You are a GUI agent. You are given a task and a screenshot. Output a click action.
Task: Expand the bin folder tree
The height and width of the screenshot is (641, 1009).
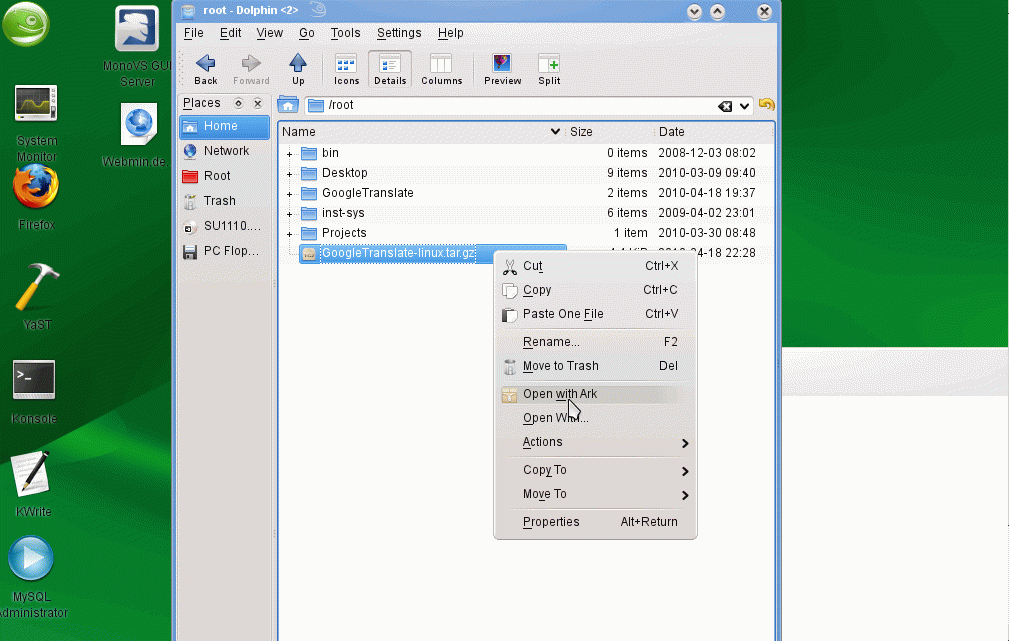pos(290,154)
